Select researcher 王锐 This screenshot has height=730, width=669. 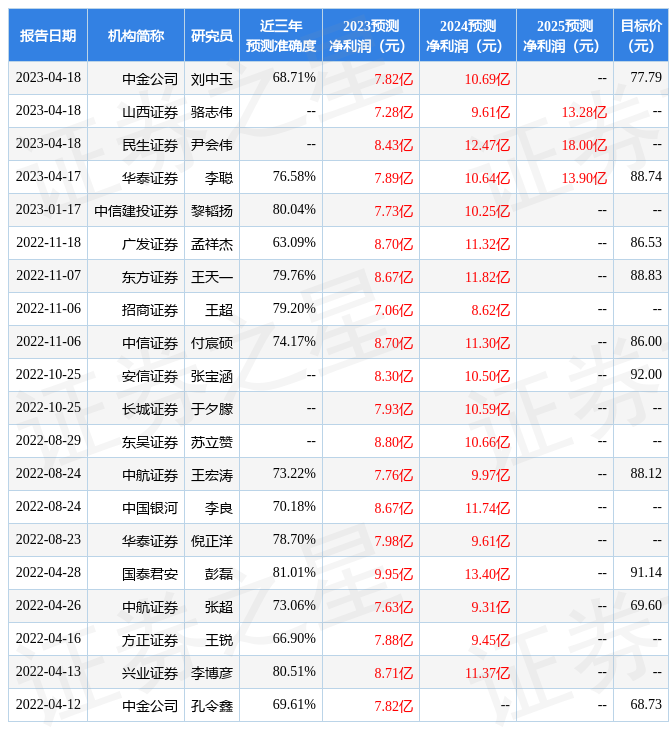coord(219,641)
